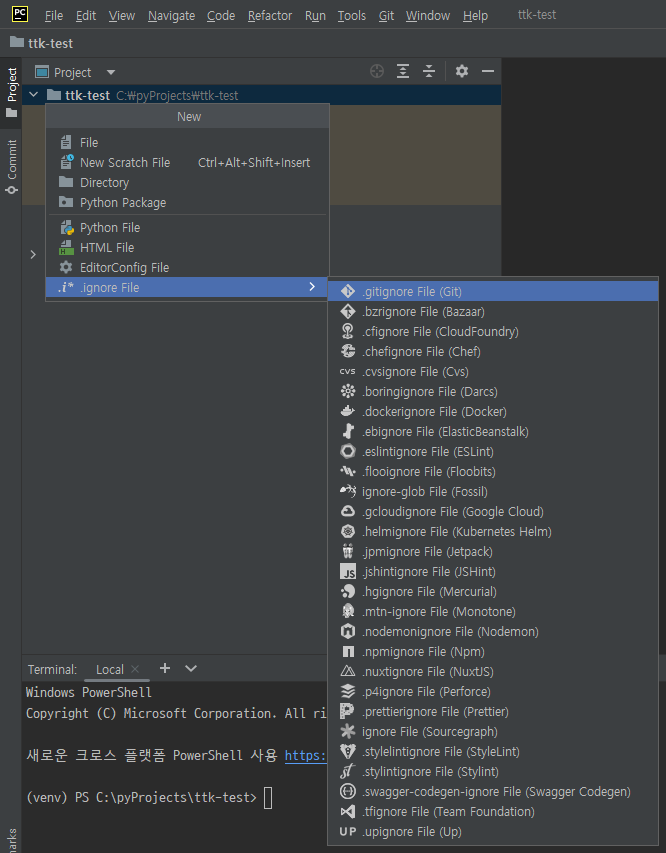Screen dimensions: 666x853
Task: Open the Project view dropdown arrow
Action: [x=111, y=72]
